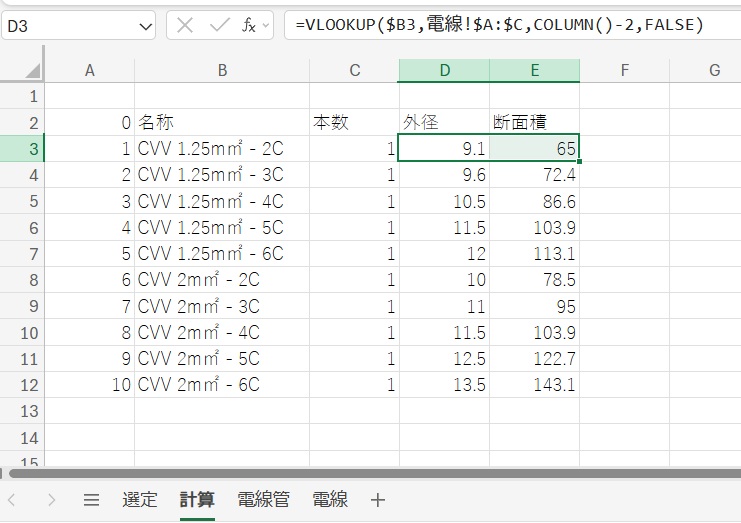Select the 断面積 header cell
Screen dimensions: 741x523
tap(534, 123)
